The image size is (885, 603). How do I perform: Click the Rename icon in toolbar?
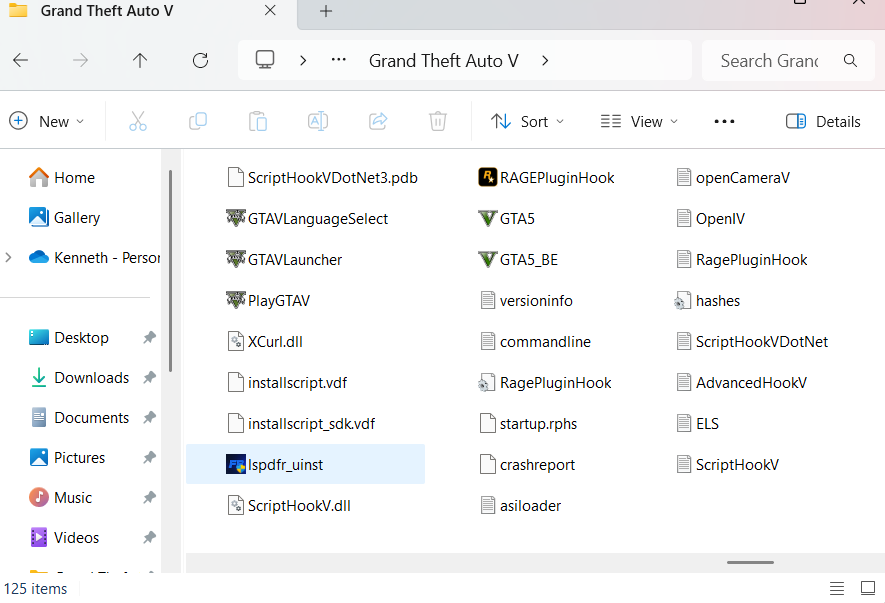tap(318, 121)
